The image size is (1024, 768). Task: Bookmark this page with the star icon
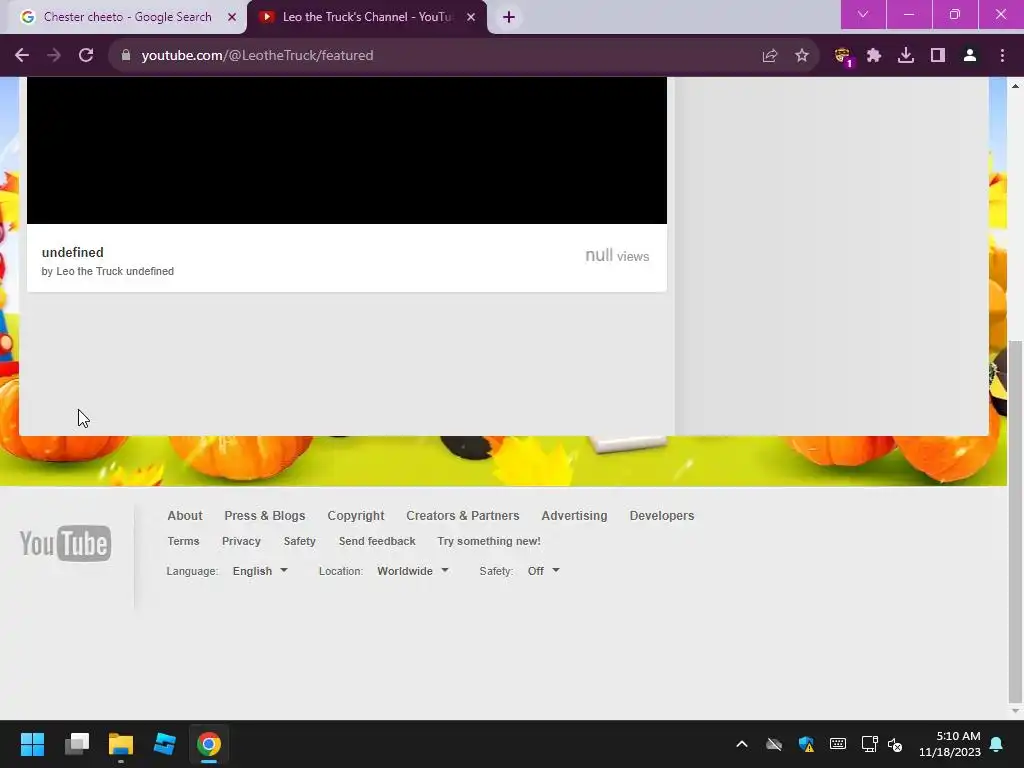point(802,56)
